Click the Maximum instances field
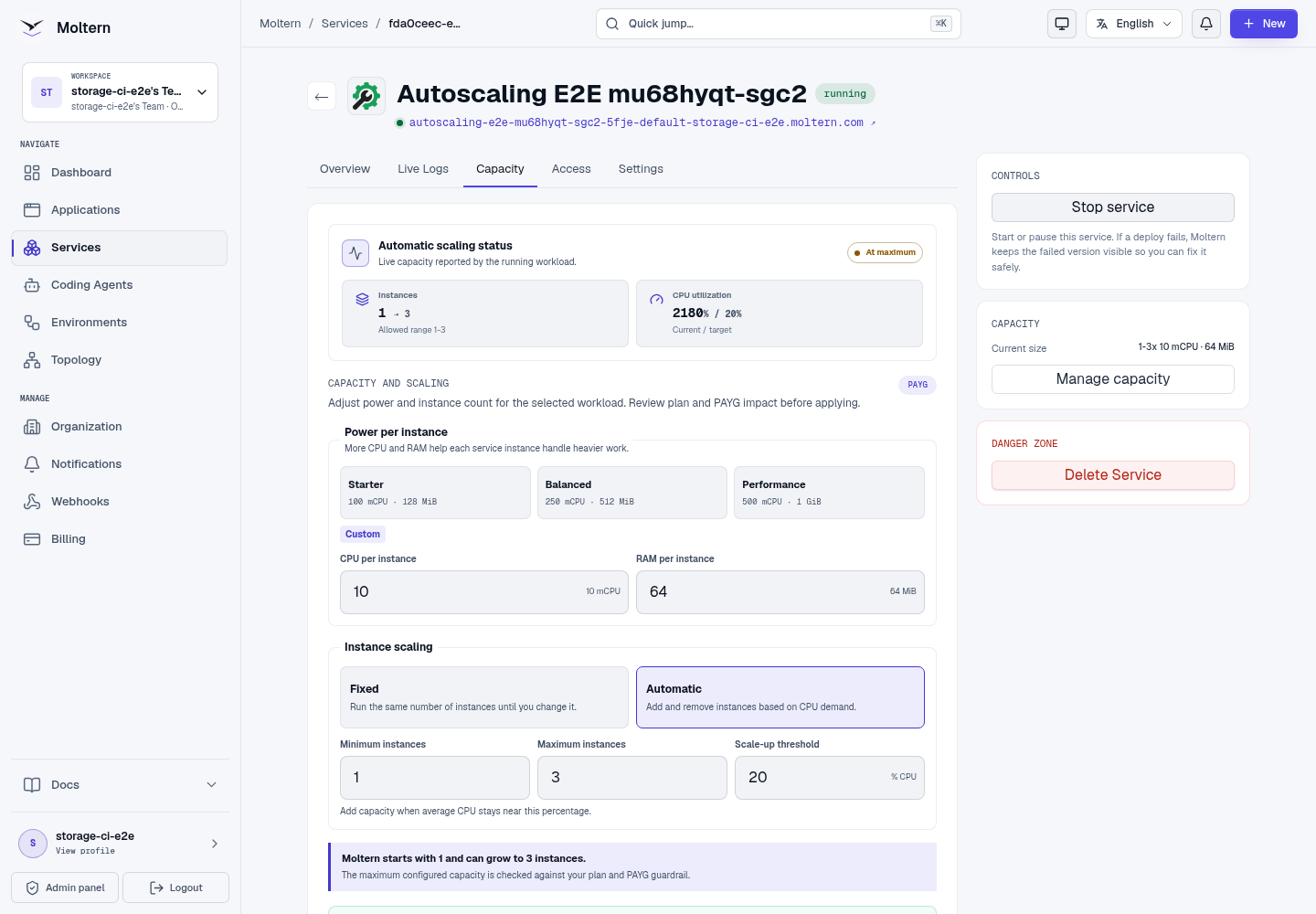1316x914 pixels. pos(632,778)
